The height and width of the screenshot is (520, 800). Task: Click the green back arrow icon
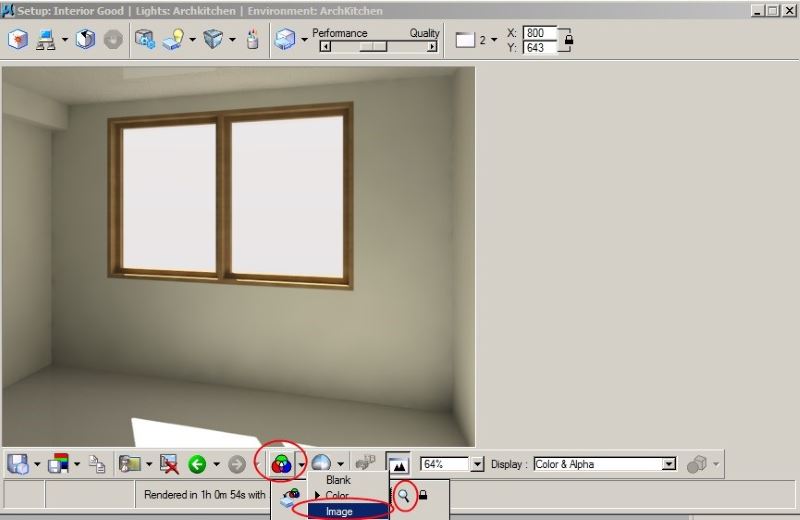pyautogui.click(x=197, y=464)
